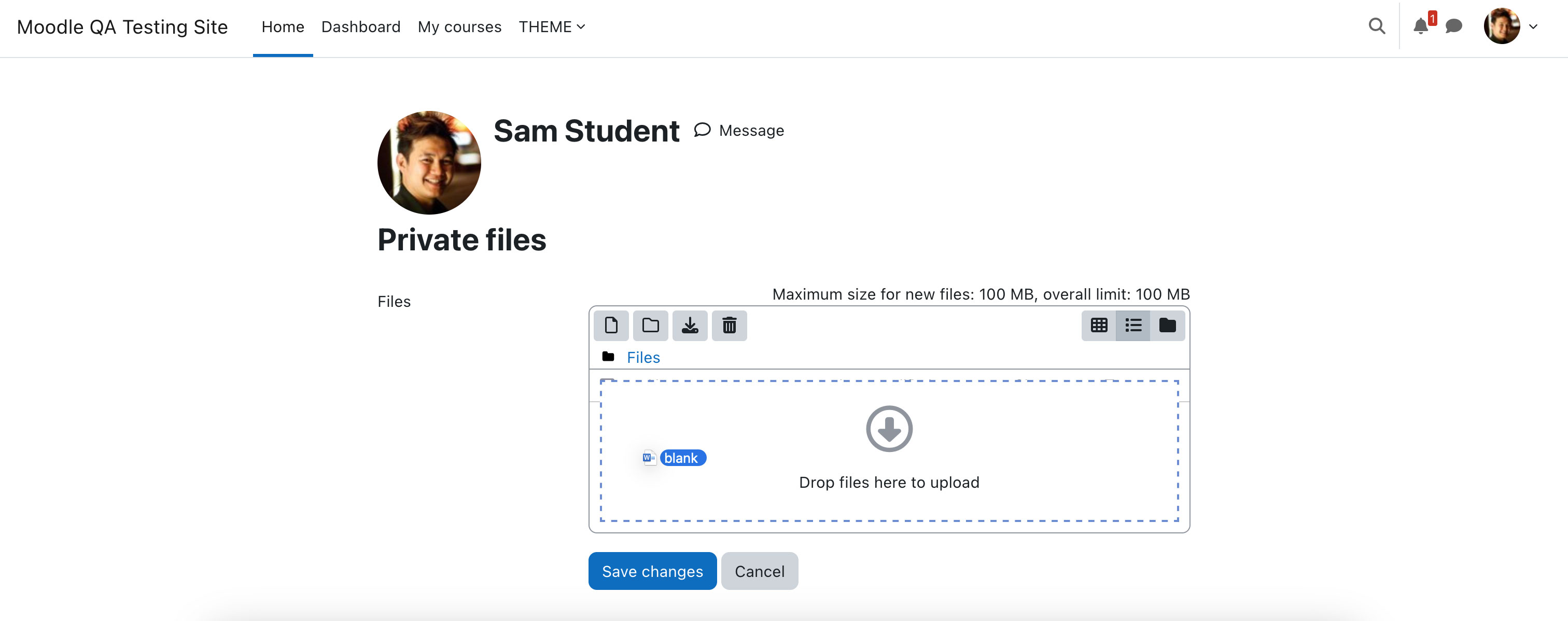The height and width of the screenshot is (621, 1568).
Task: Click the blank Word document item
Action: (674, 457)
